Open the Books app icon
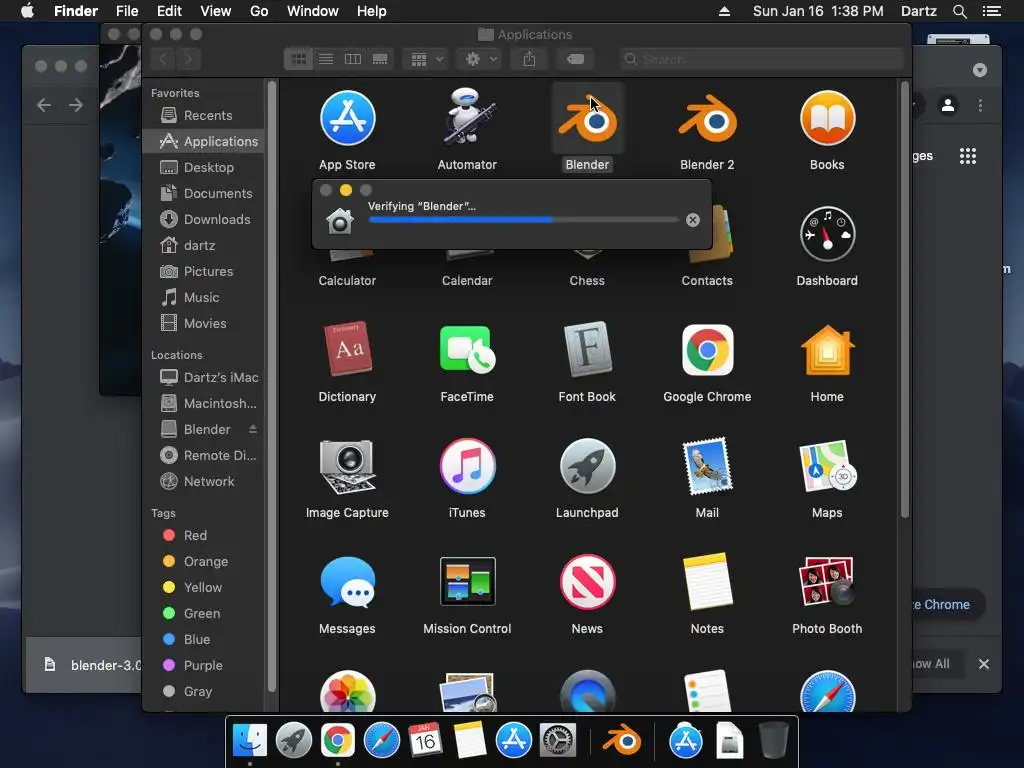The width and height of the screenshot is (1024, 768). 827,118
